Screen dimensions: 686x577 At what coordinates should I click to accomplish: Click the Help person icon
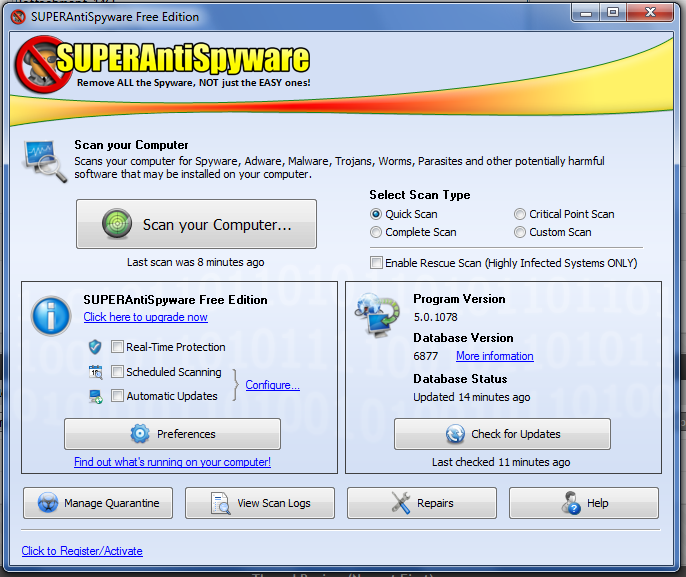click(x=571, y=503)
